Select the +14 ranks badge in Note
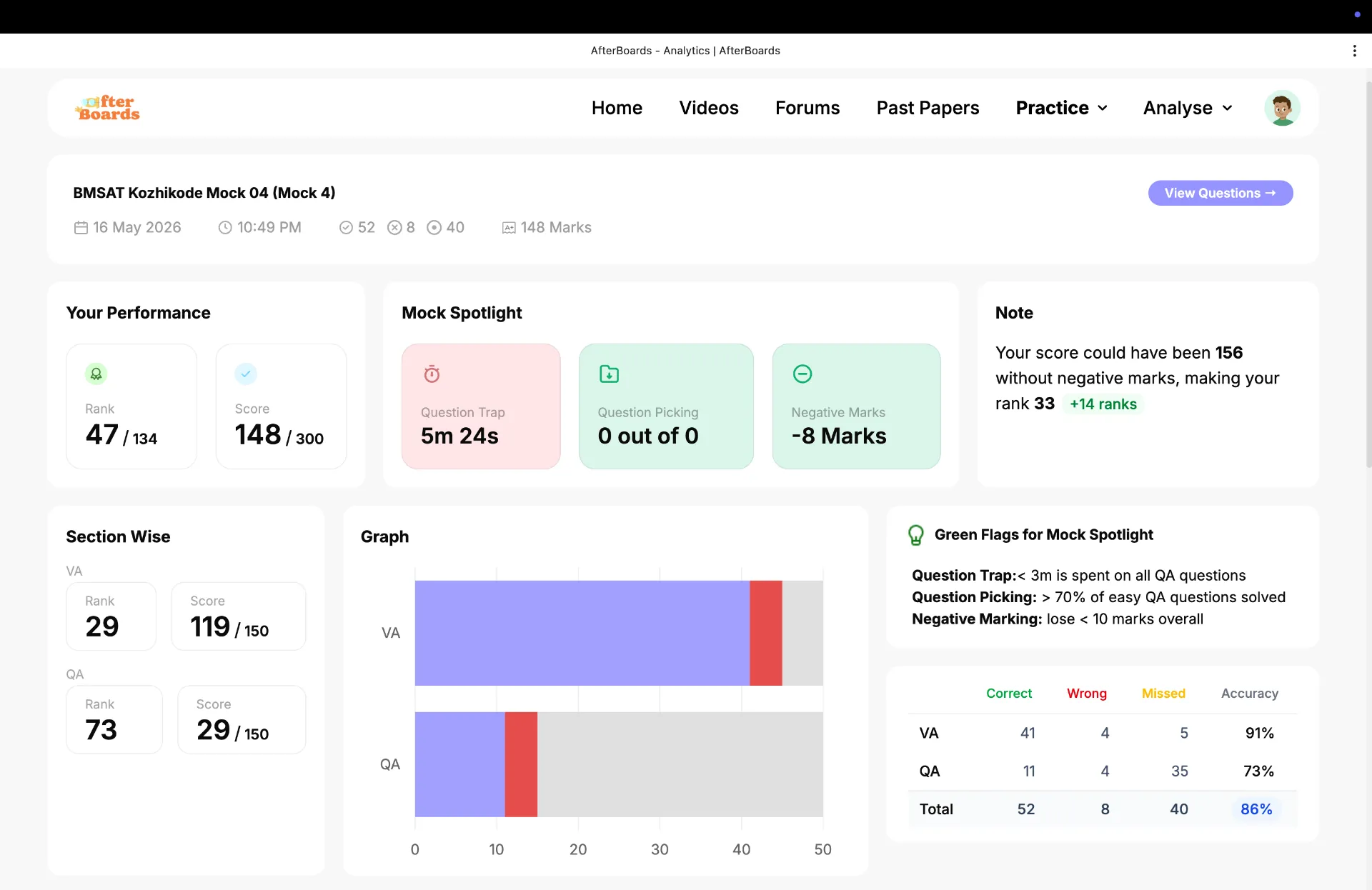 click(x=1103, y=404)
